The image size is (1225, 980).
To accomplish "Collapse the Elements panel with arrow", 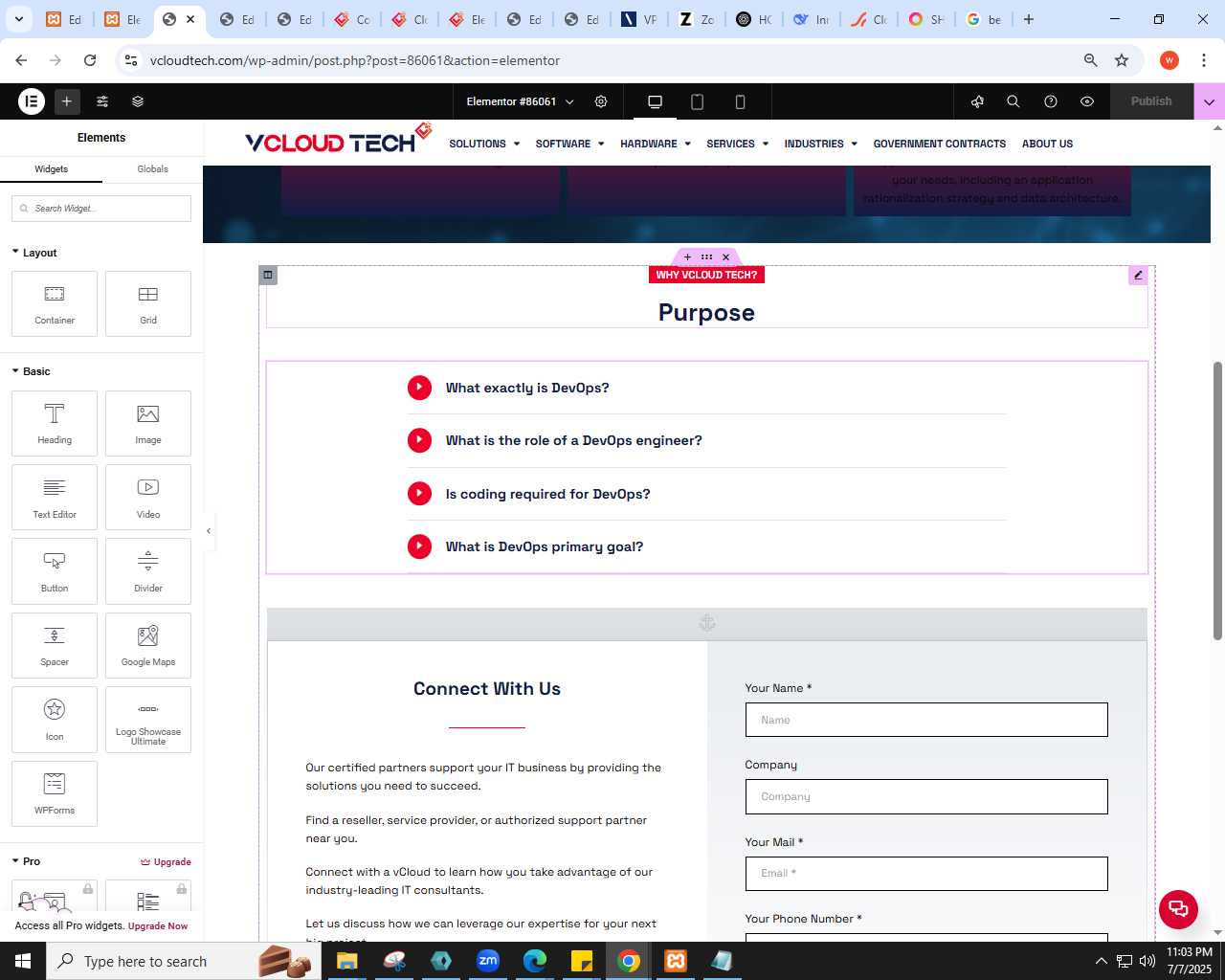I will pos(209,530).
